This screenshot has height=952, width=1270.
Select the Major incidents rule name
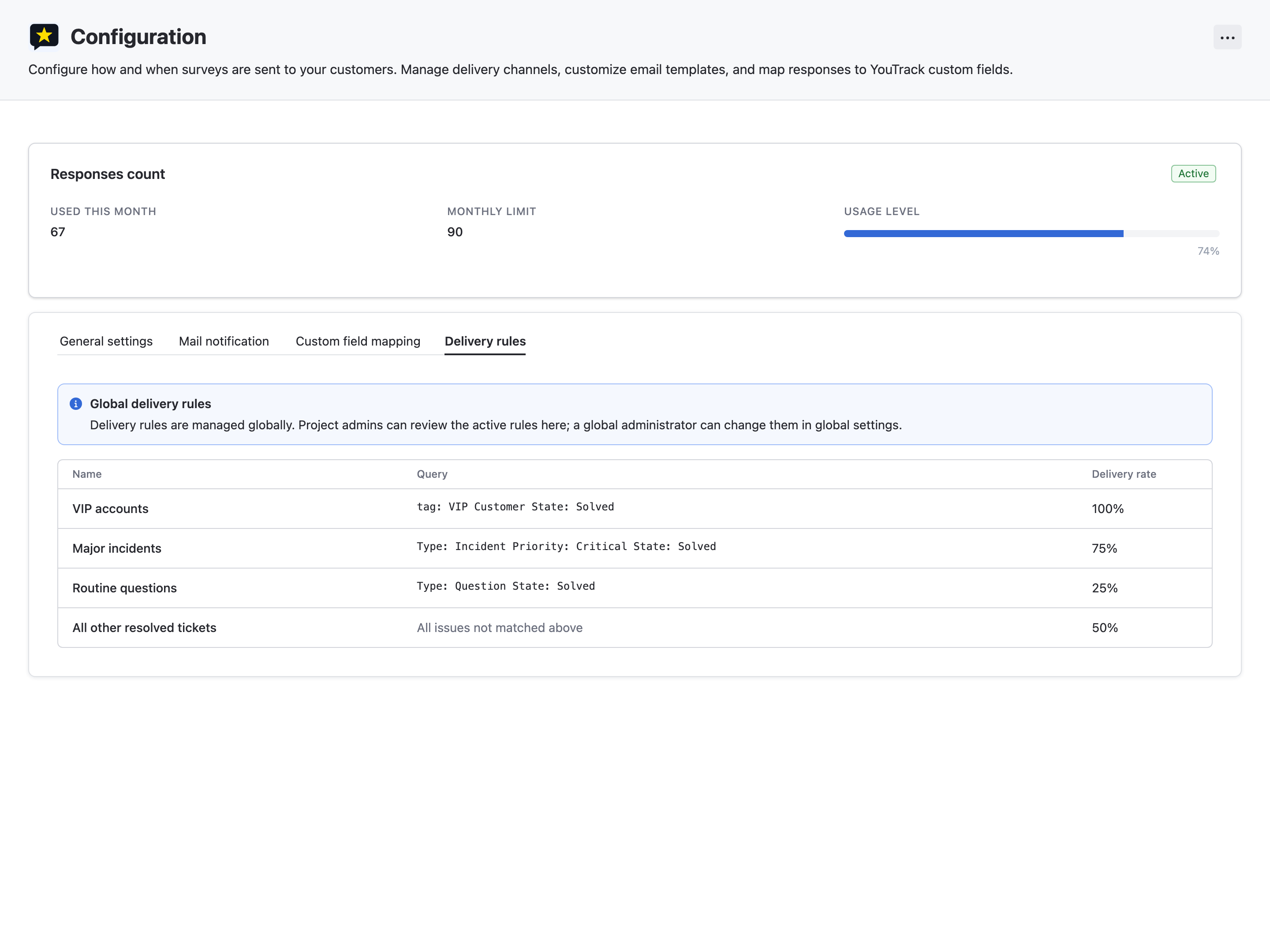(116, 549)
